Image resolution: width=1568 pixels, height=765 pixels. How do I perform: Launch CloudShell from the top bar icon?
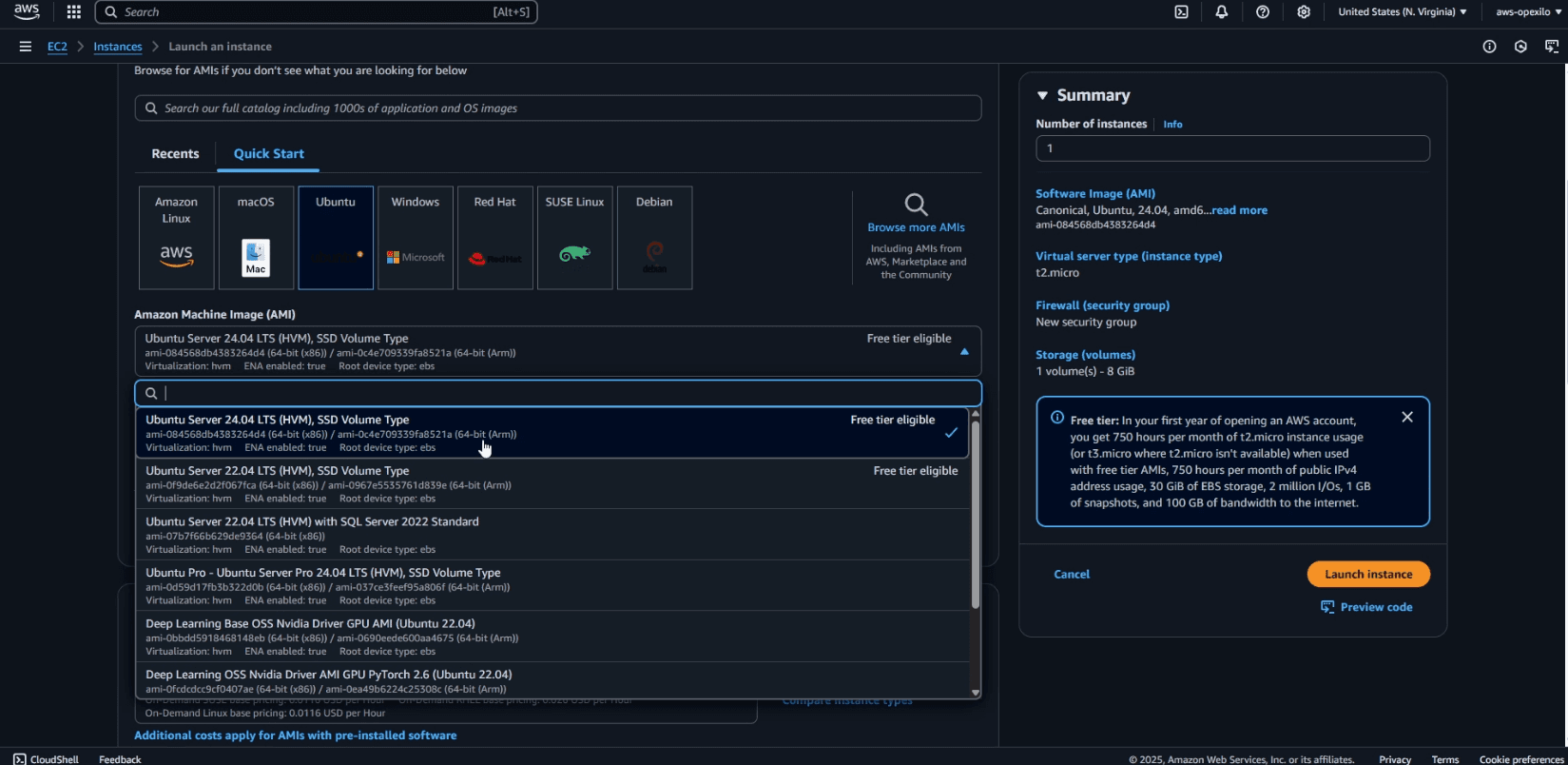[x=1181, y=12]
